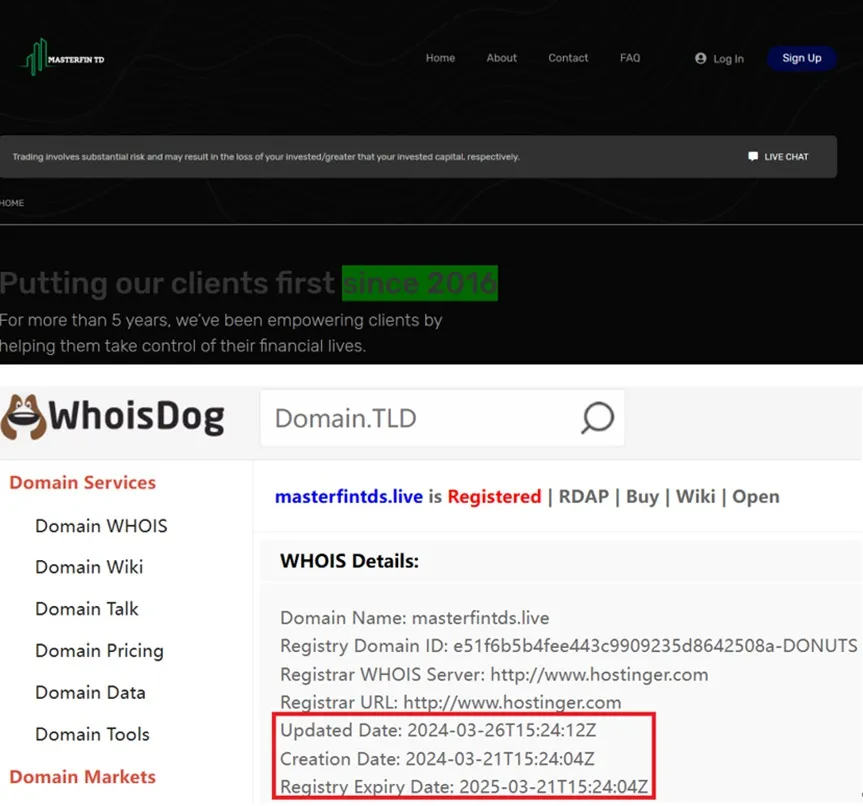
Task: Click the red Registered status text
Action: pyautogui.click(x=494, y=497)
